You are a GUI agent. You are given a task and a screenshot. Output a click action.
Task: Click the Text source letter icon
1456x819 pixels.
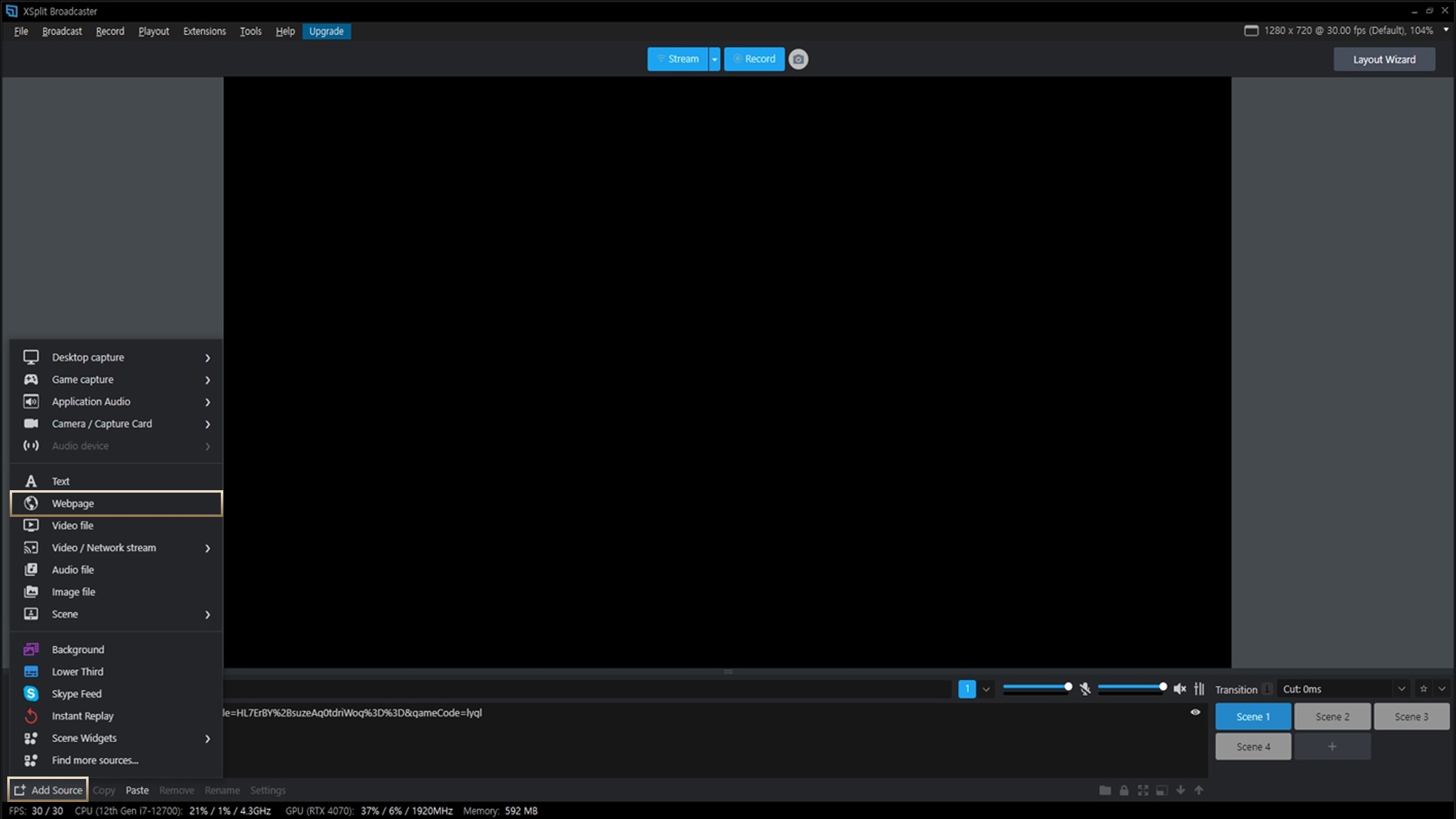pyautogui.click(x=31, y=481)
